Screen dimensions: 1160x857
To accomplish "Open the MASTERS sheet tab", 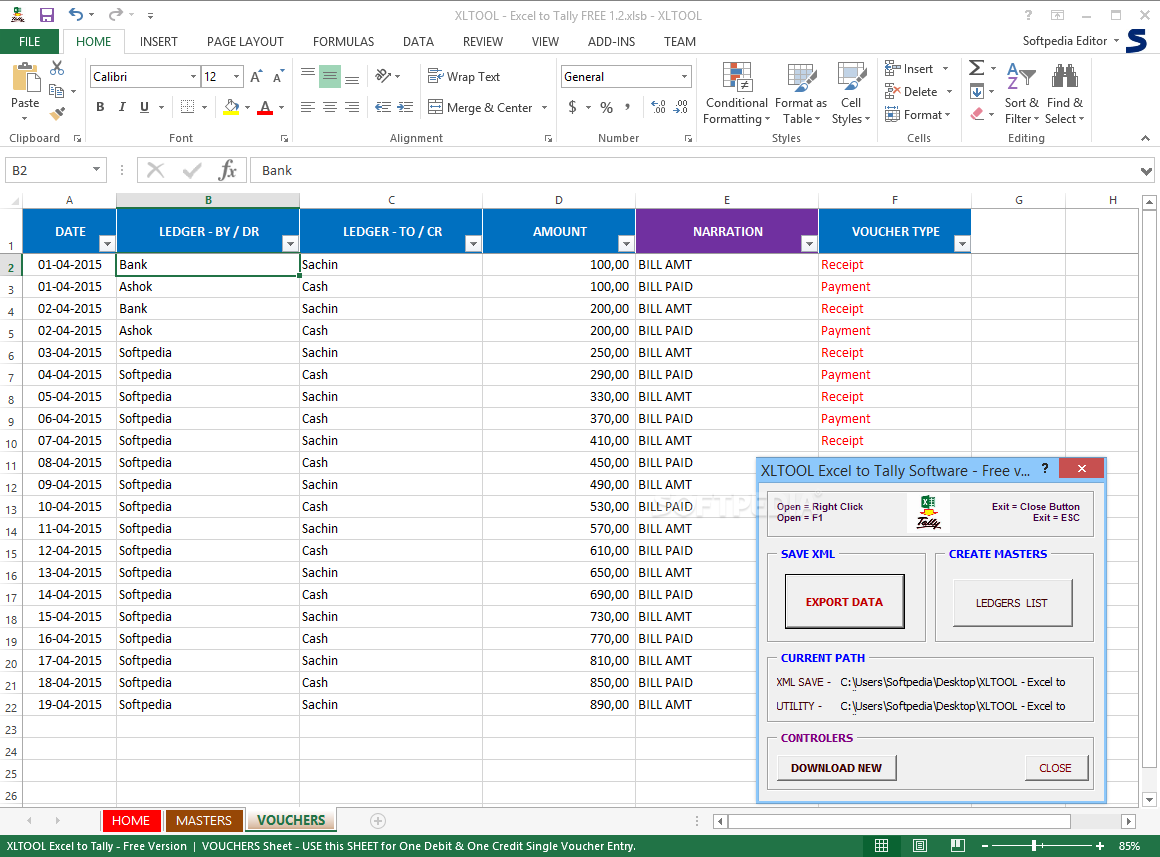I will coord(203,820).
